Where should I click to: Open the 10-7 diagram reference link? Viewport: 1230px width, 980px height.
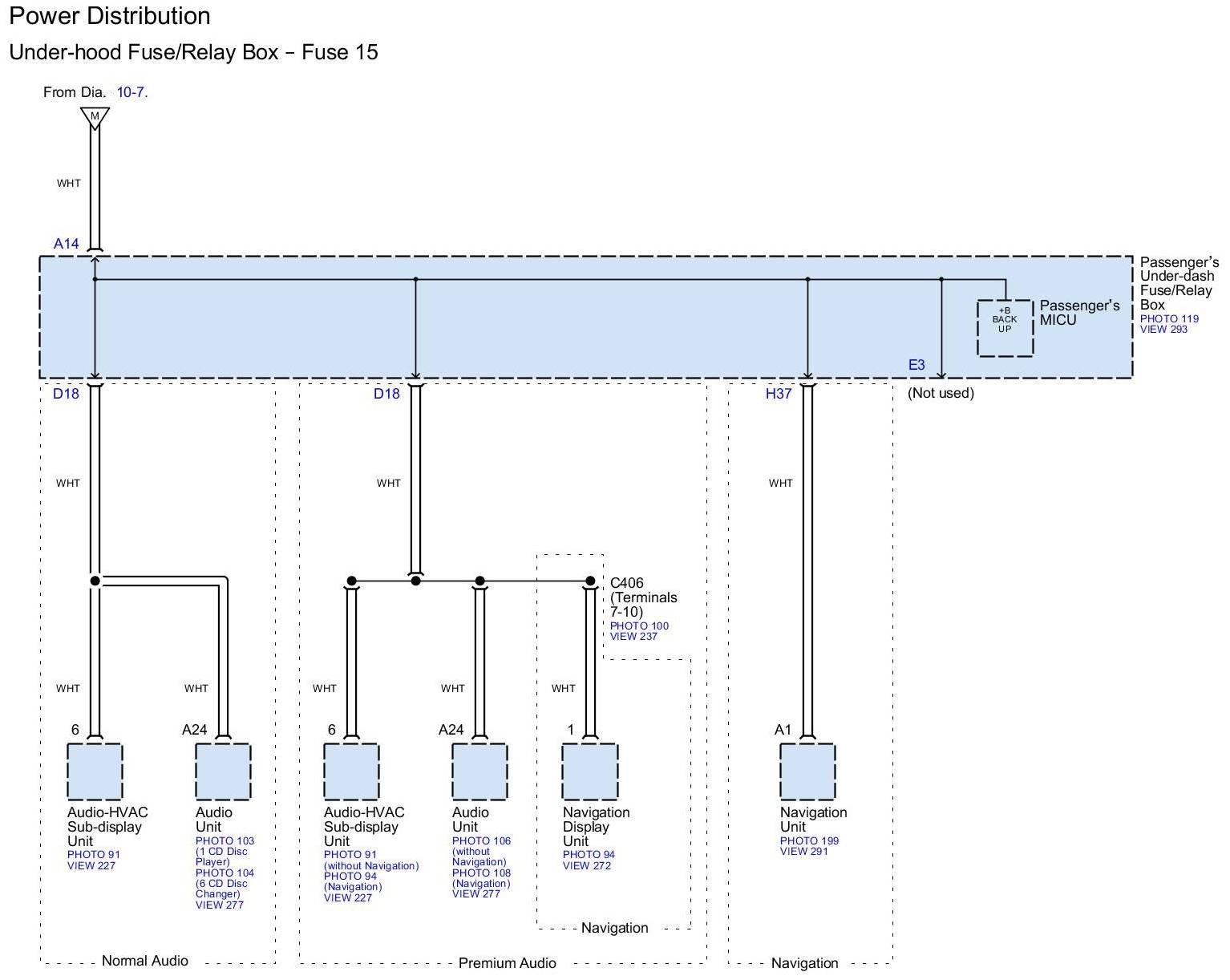pyautogui.click(x=131, y=92)
